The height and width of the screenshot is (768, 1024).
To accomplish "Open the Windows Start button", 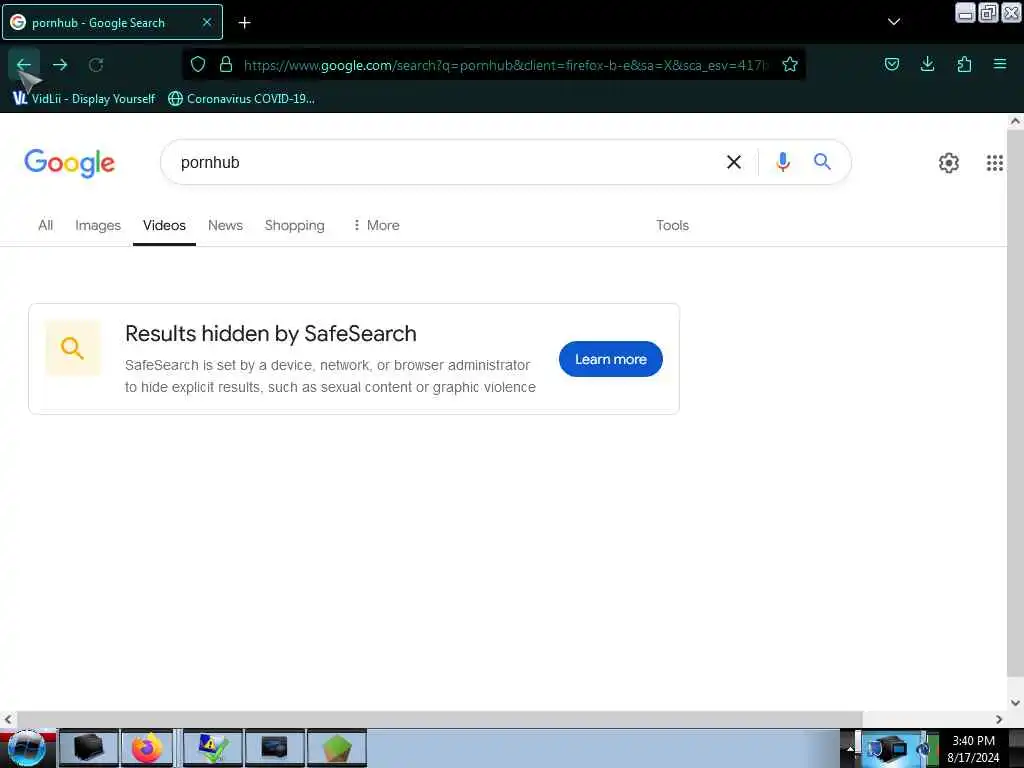I will tap(26, 748).
